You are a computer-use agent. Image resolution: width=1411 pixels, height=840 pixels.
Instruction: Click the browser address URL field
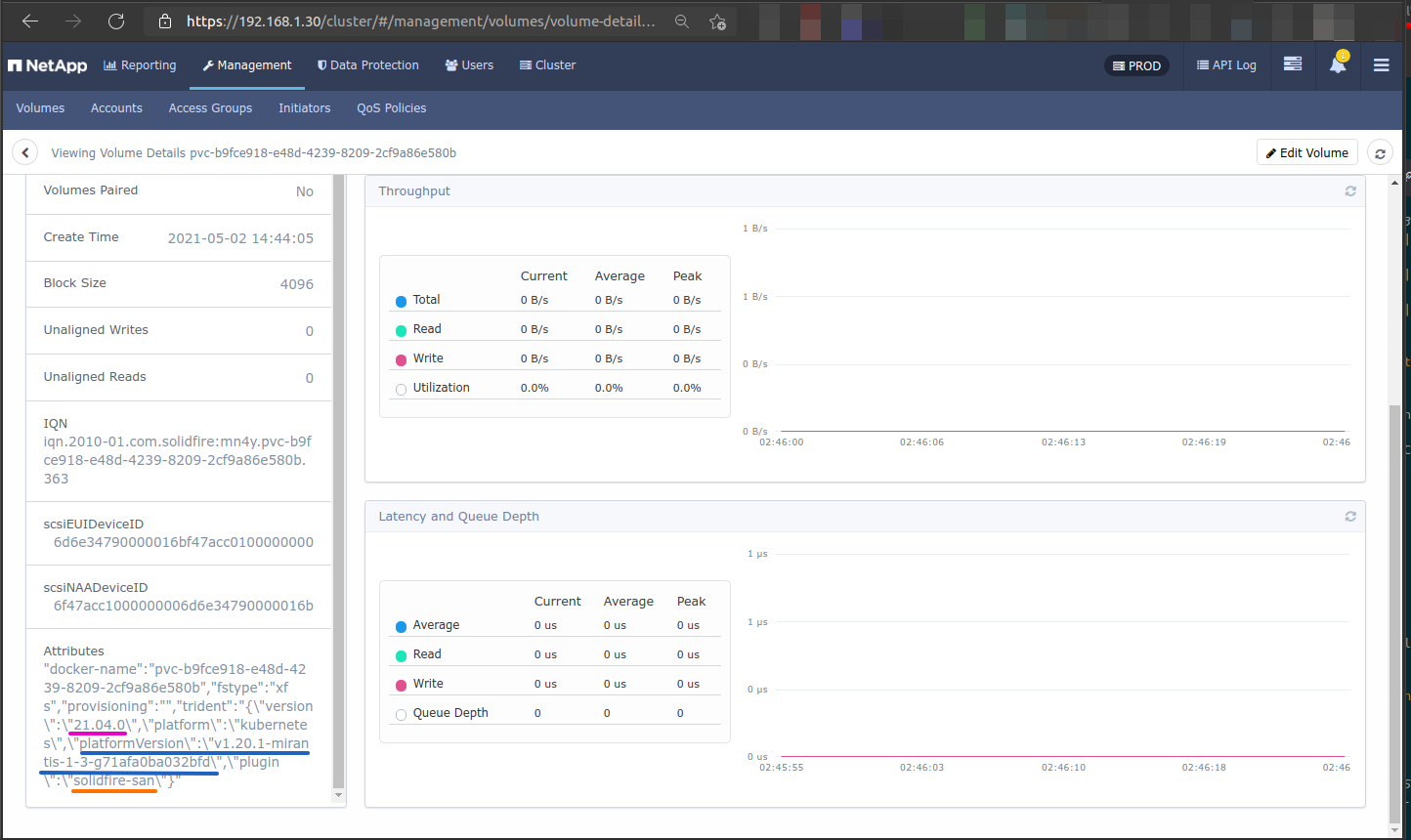pos(420,21)
